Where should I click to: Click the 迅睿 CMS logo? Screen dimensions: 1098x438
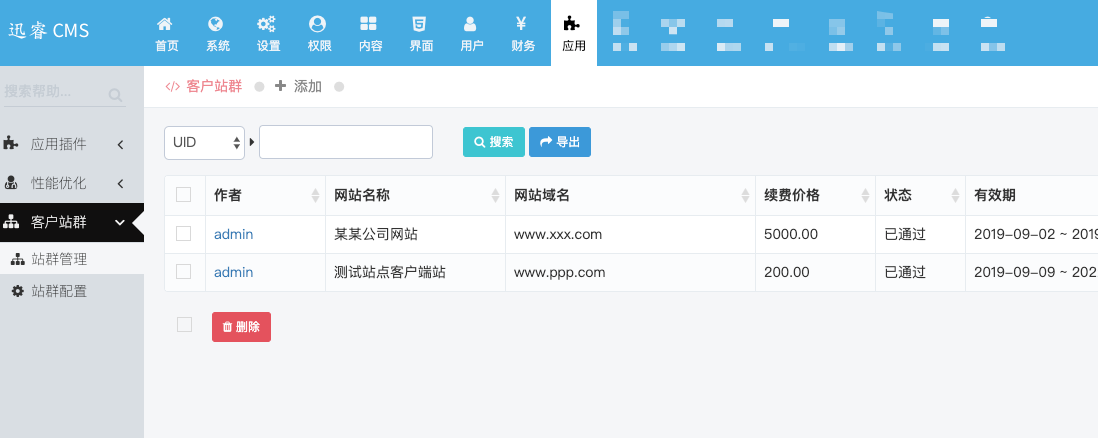coord(48,31)
